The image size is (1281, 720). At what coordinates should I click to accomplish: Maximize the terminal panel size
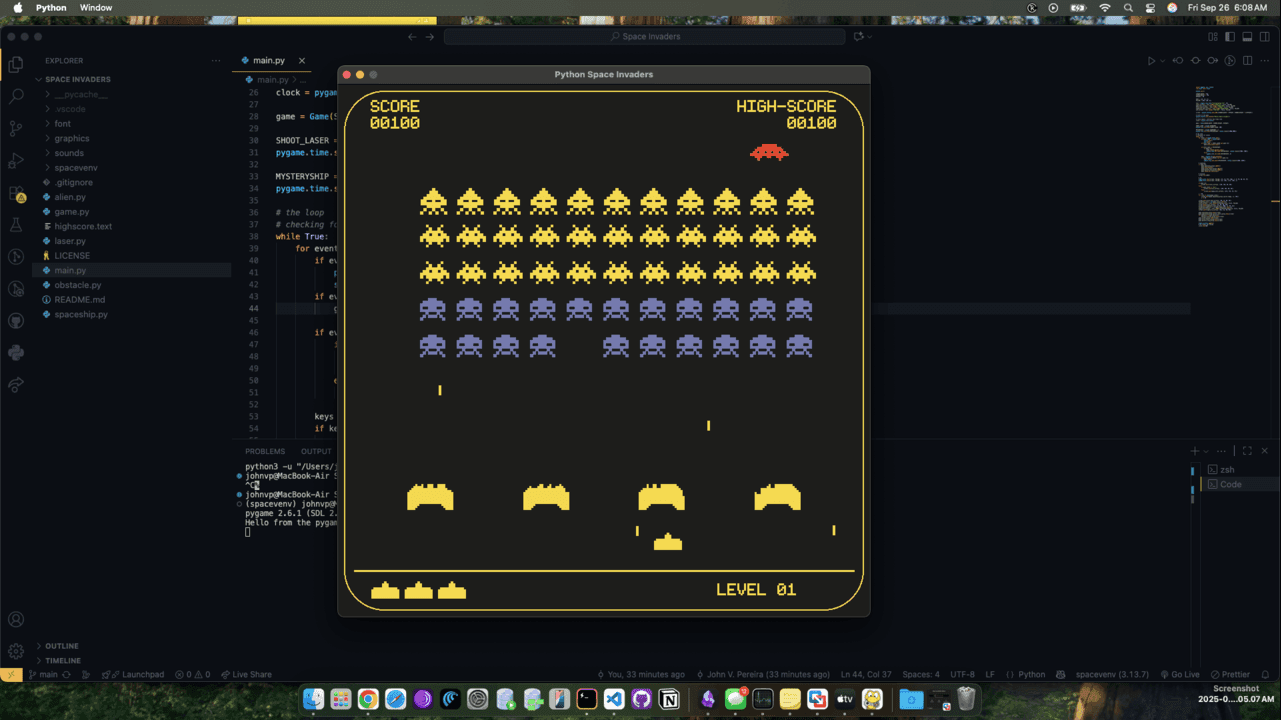point(1247,451)
